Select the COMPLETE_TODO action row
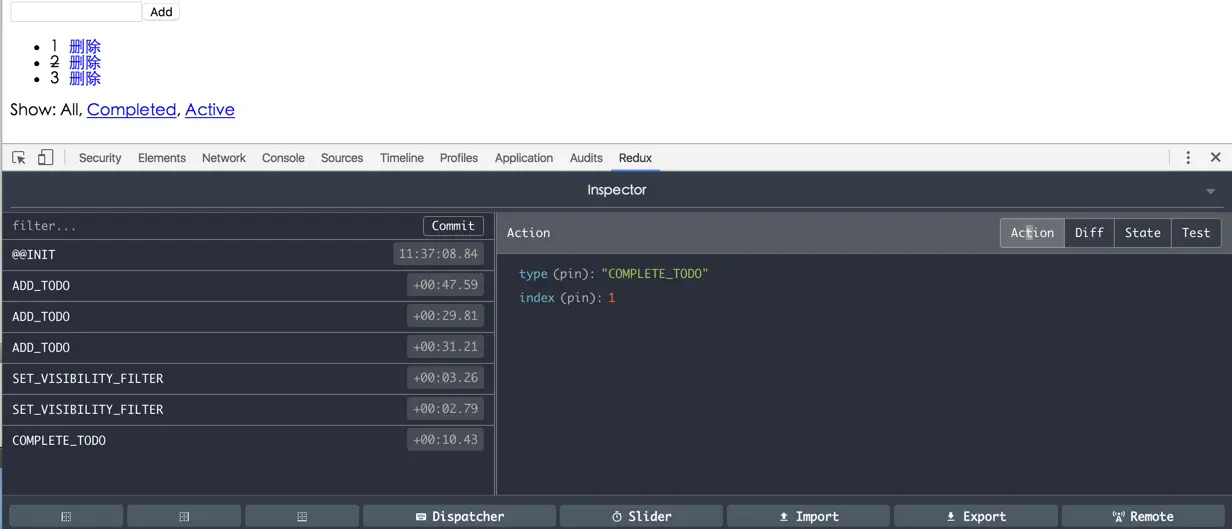 [248, 441]
